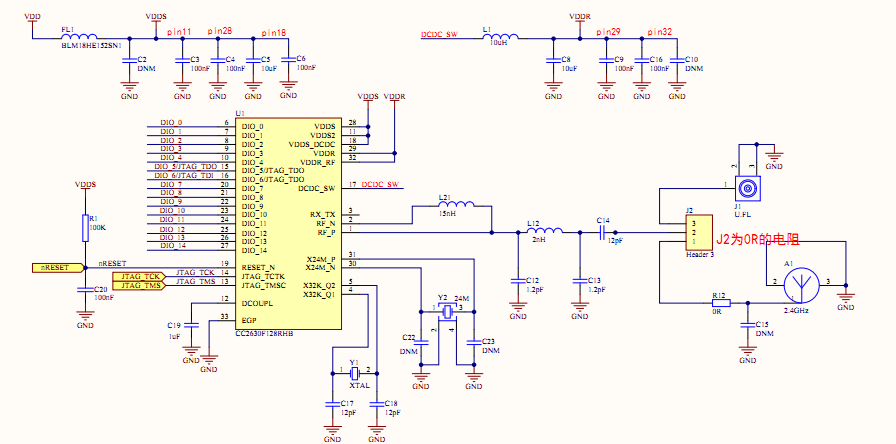Select capacitor C3 100nF symbol
Screen dimensions: 896x444
[182, 59]
